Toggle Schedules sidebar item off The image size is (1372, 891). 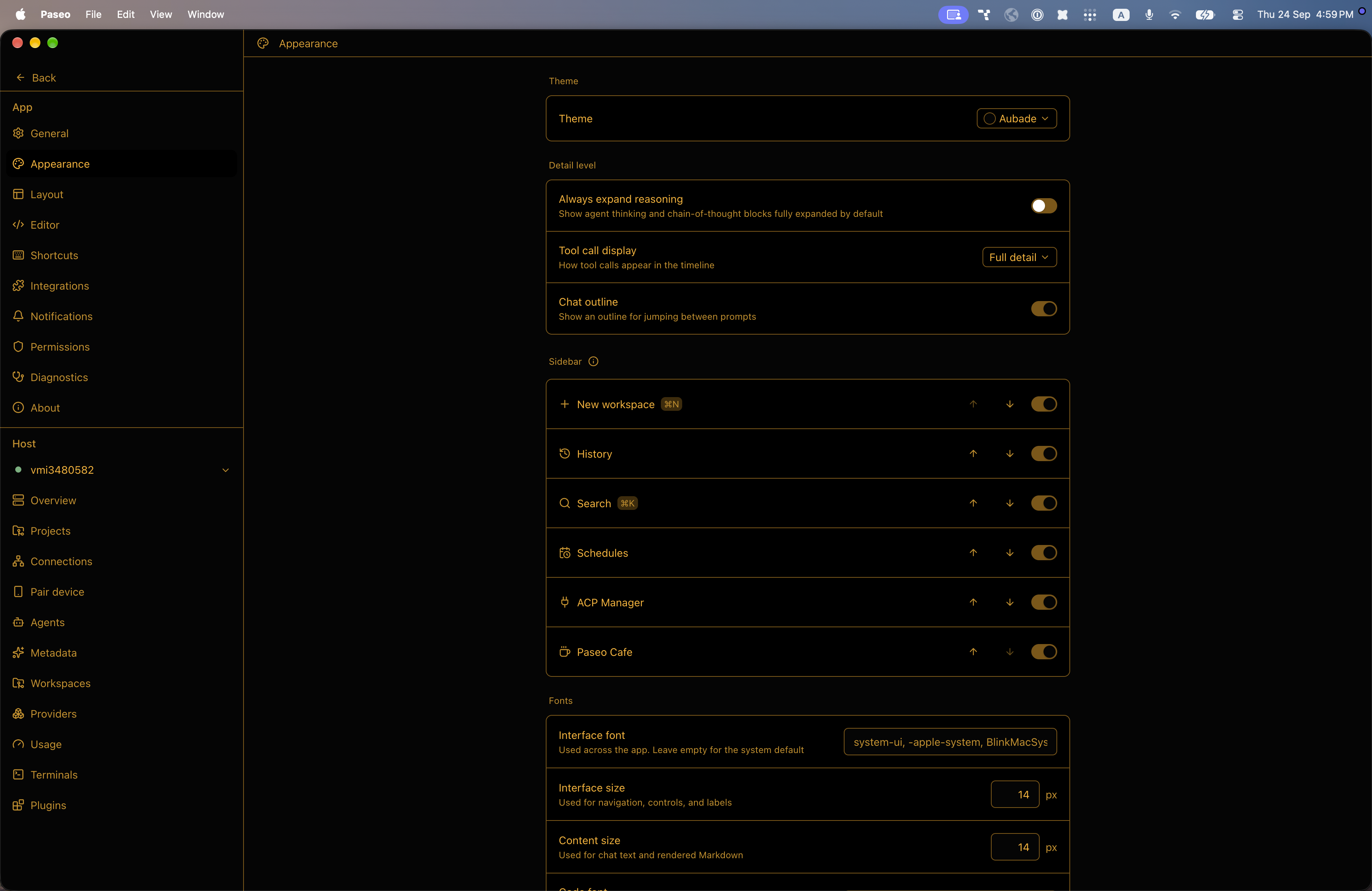tap(1043, 553)
